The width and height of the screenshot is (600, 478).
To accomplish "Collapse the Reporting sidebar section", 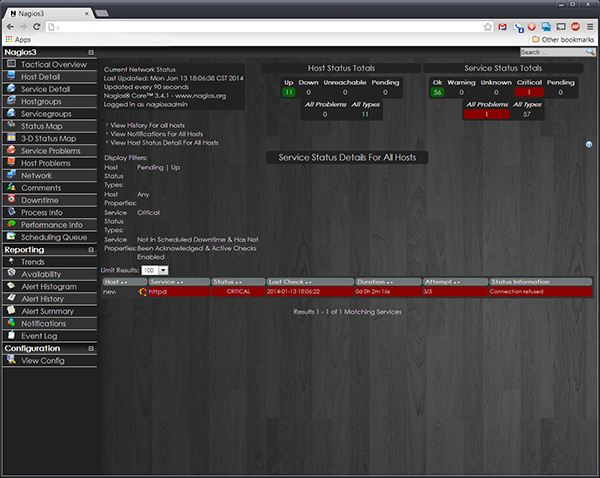I will pos(91,250).
